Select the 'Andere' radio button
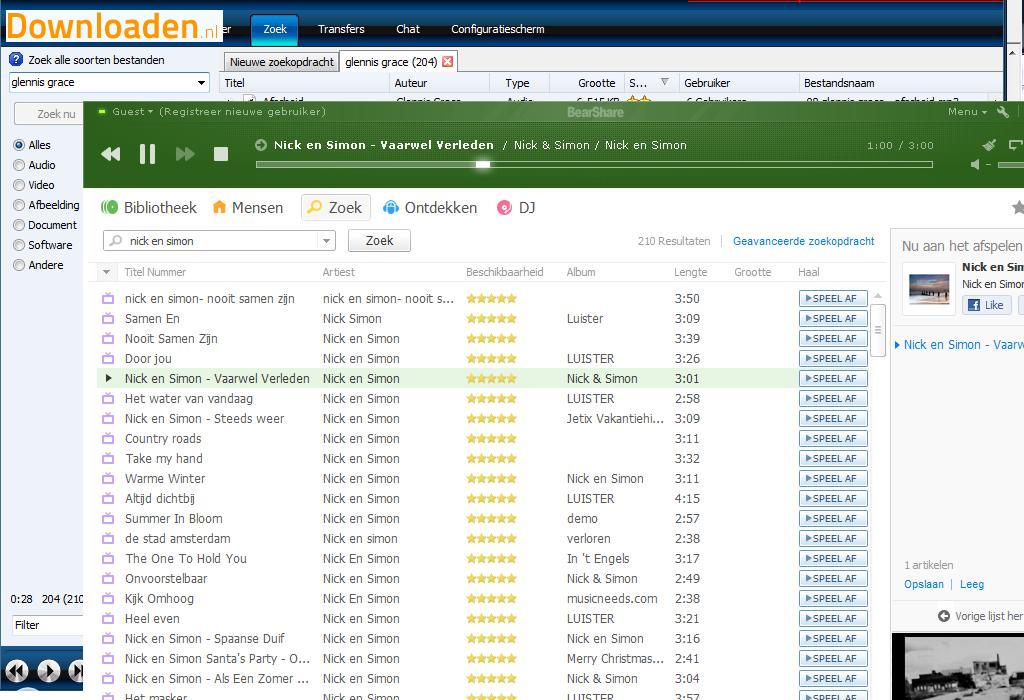Viewport: 1024px width, 700px height. [x=19, y=265]
